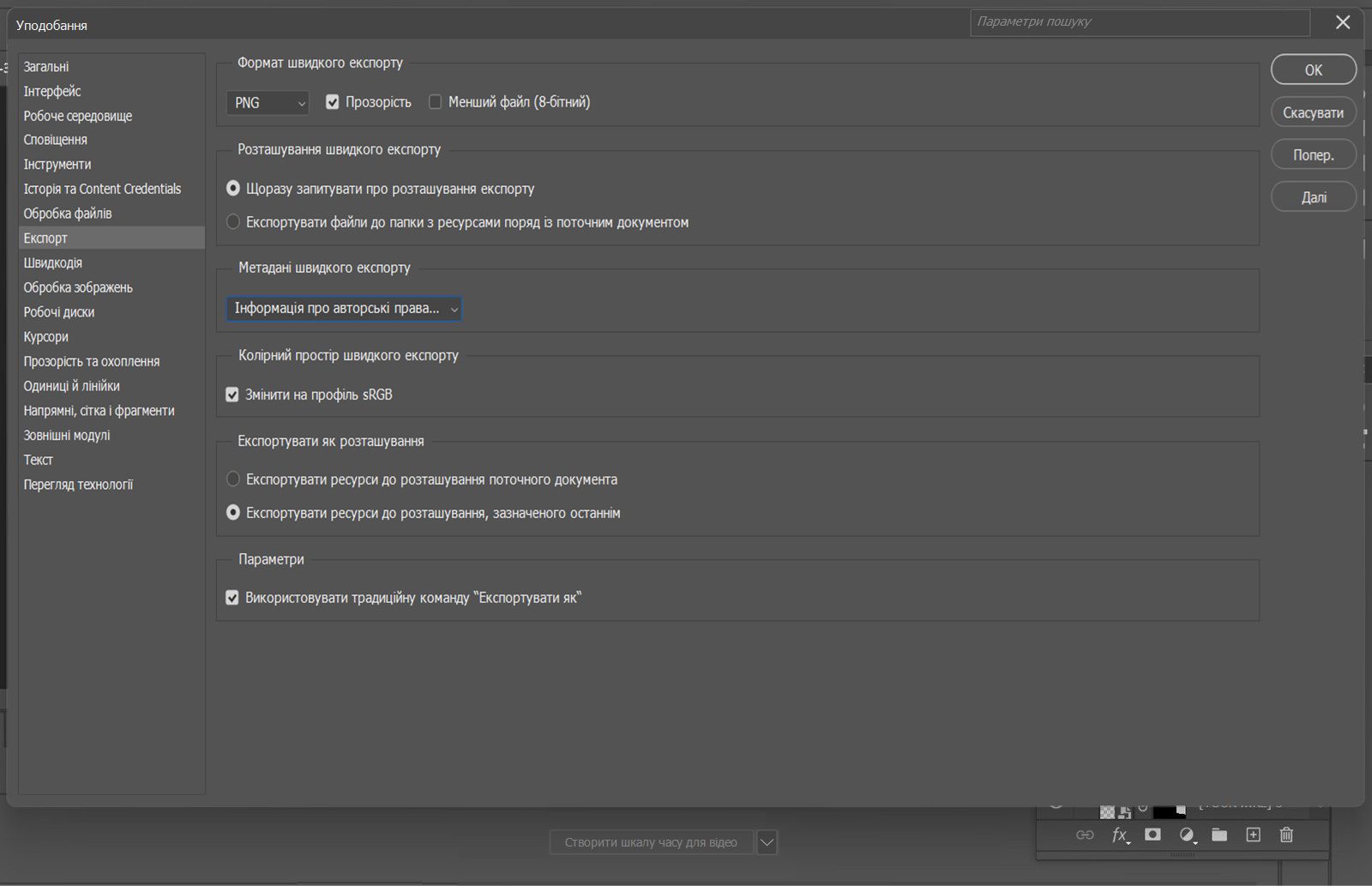Image resolution: width=1372 pixels, height=886 pixels.
Task: Switch to Обробка файлів section
Action: (111, 214)
